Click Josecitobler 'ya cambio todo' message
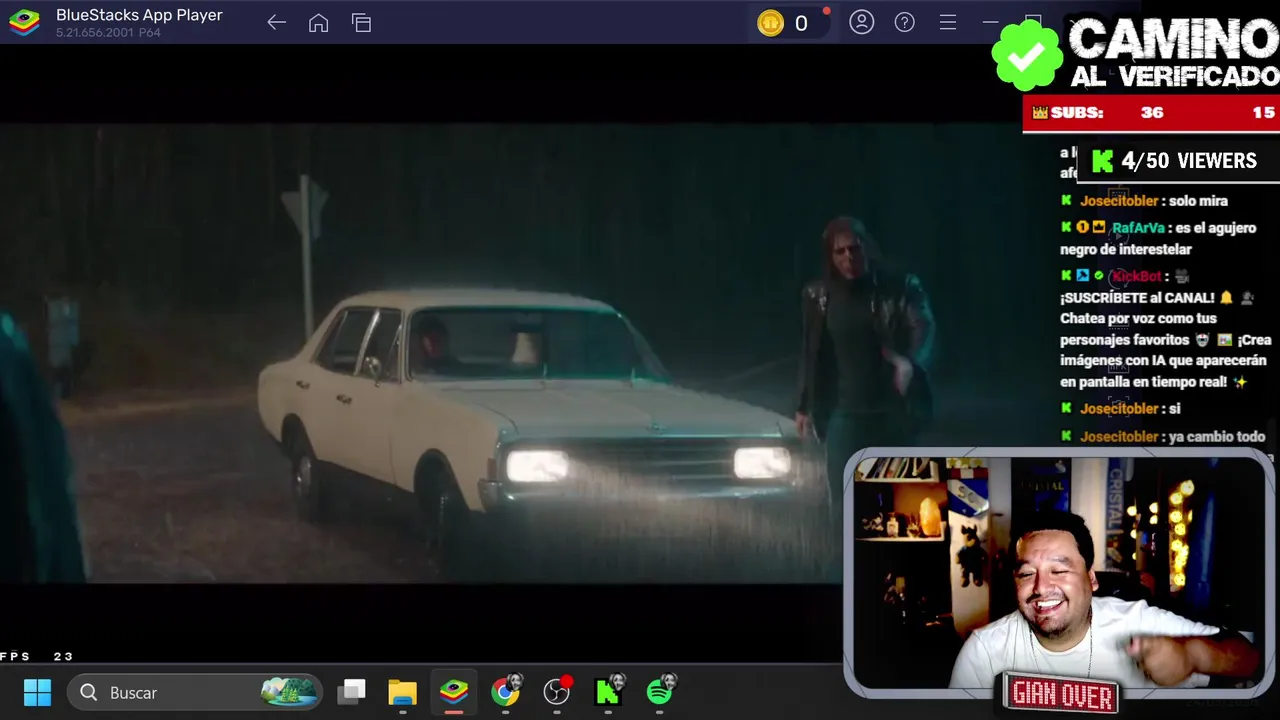Image resolution: width=1280 pixels, height=720 pixels. point(1163,437)
